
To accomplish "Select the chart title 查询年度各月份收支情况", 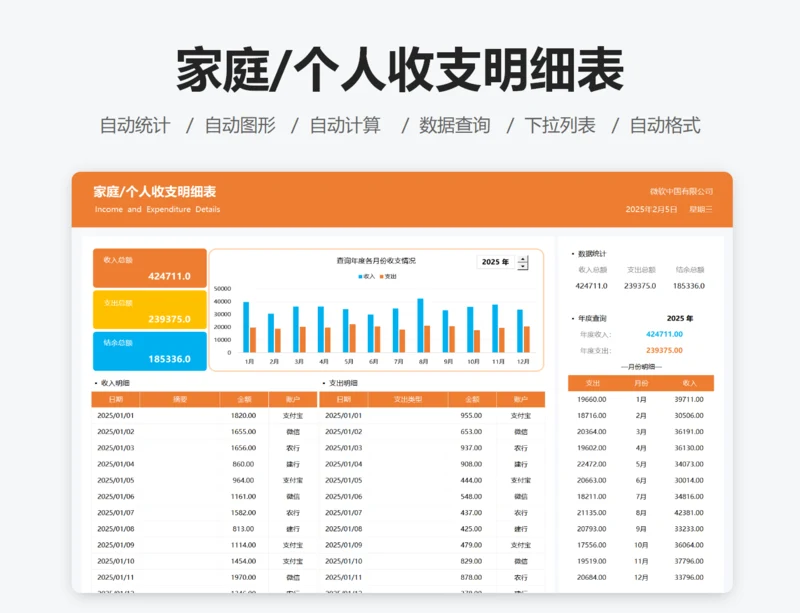I will [376, 261].
